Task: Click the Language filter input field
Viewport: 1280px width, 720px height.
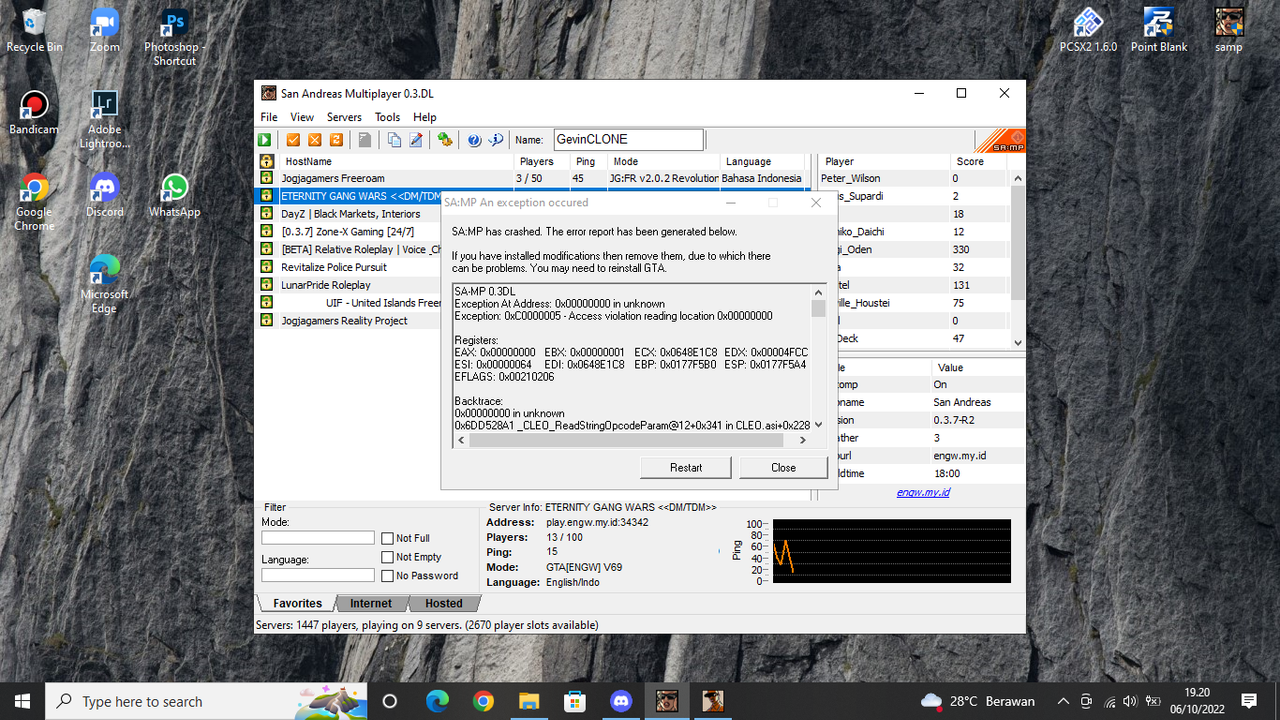Action: pyautogui.click(x=318, y=575)
